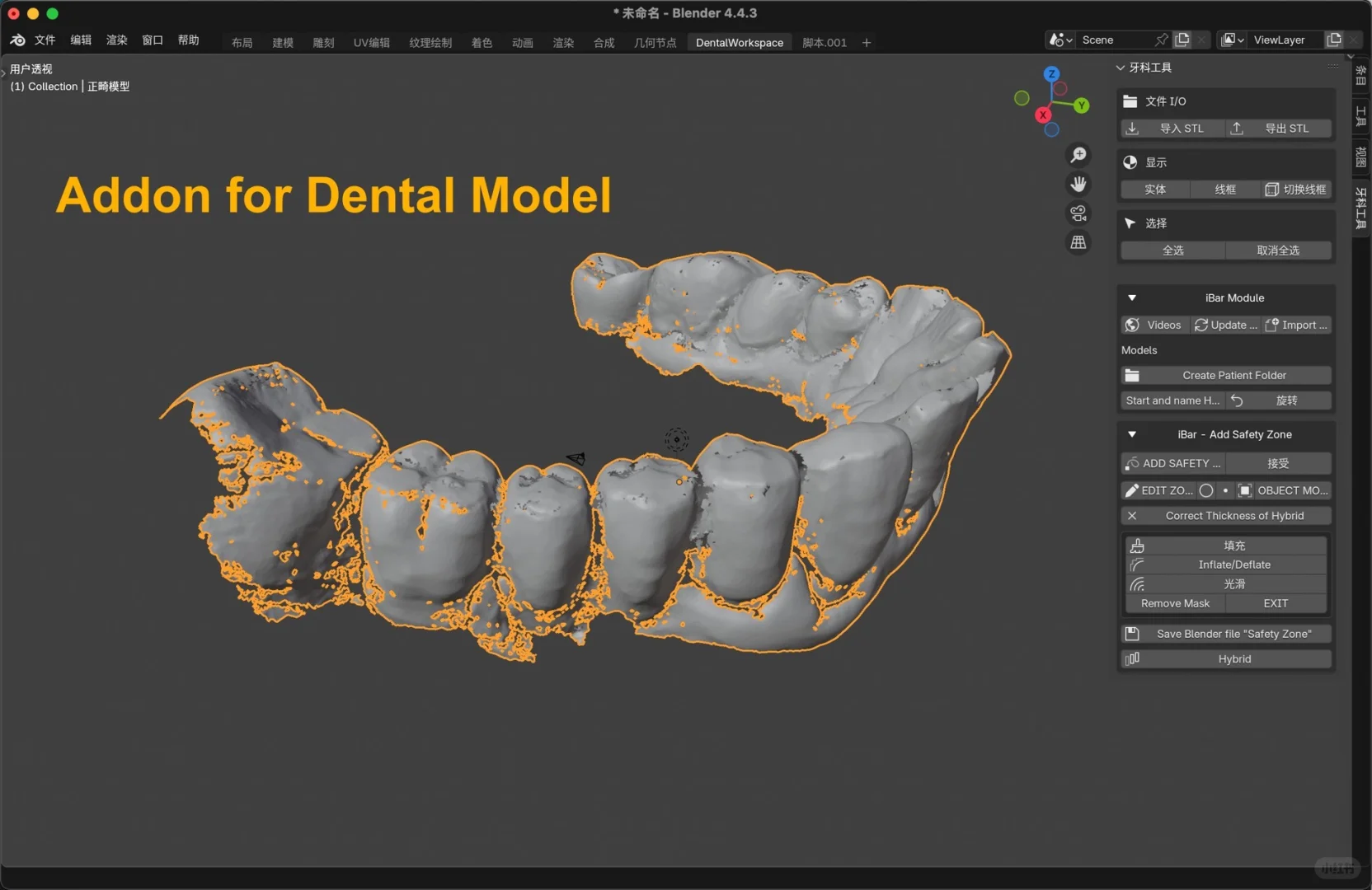Click Start and name H... button

click(1172, 400)
